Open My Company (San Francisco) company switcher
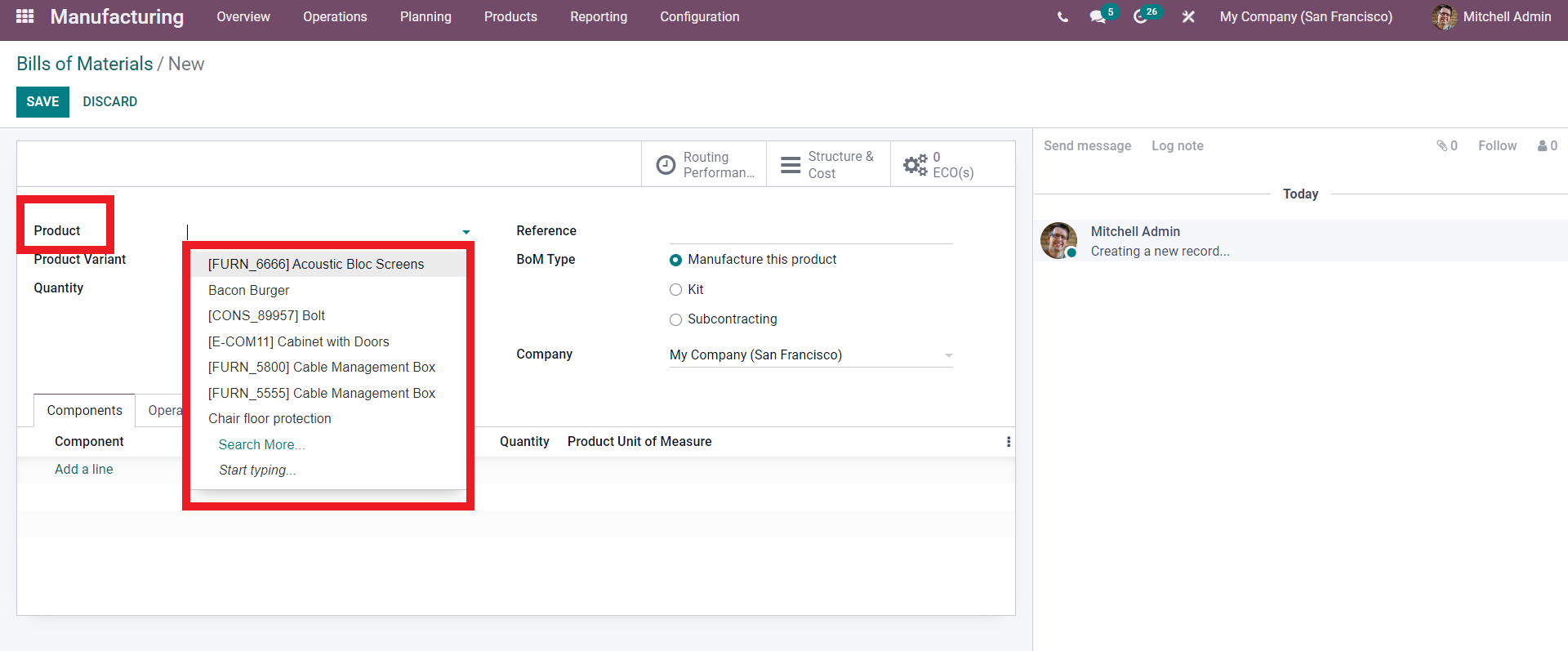Screen dimensions: 1568x651 coord(1306,16)
